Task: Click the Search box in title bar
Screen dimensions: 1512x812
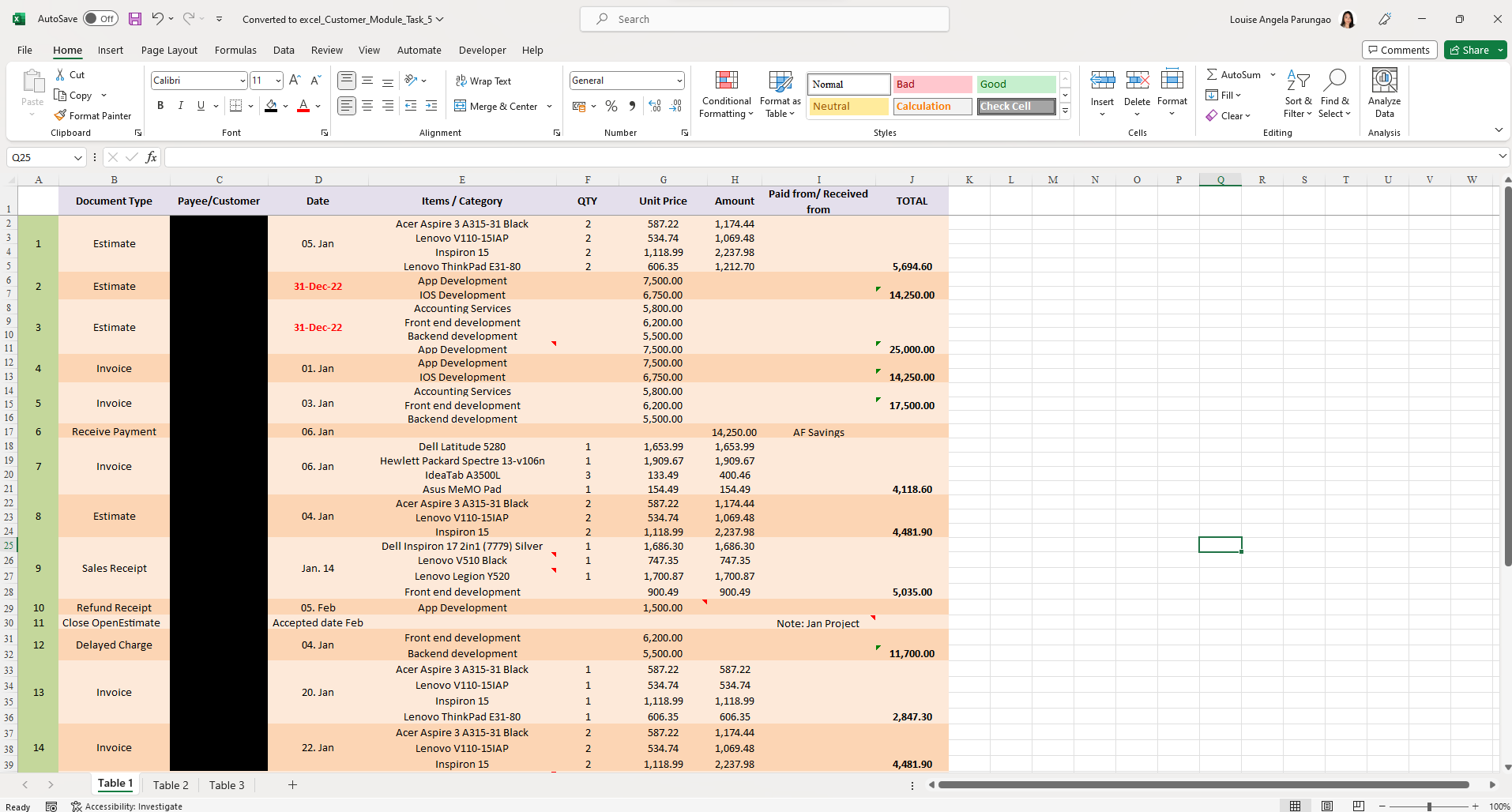Action: click(x=765, y=19)
